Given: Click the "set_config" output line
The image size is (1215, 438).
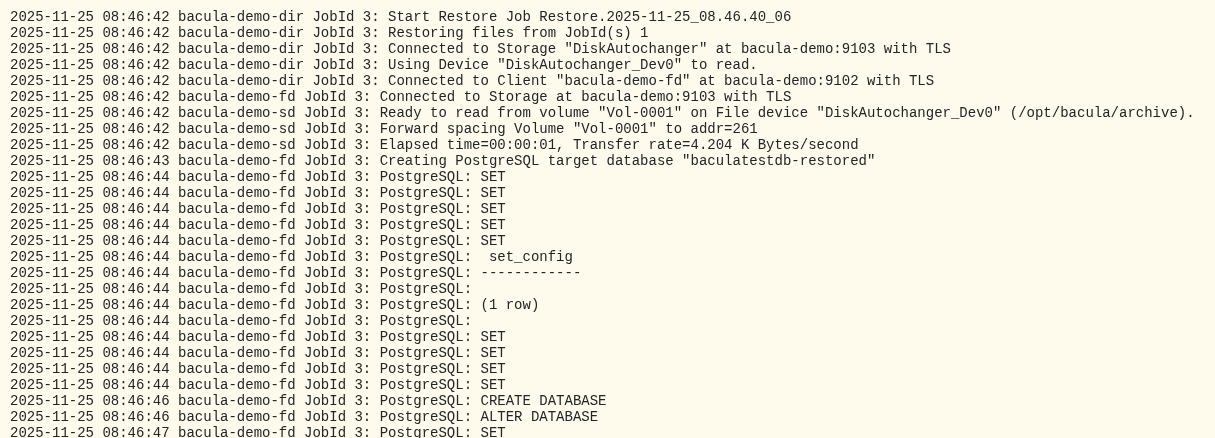Looking at the screenshot, I should click(x=530, y=257).
